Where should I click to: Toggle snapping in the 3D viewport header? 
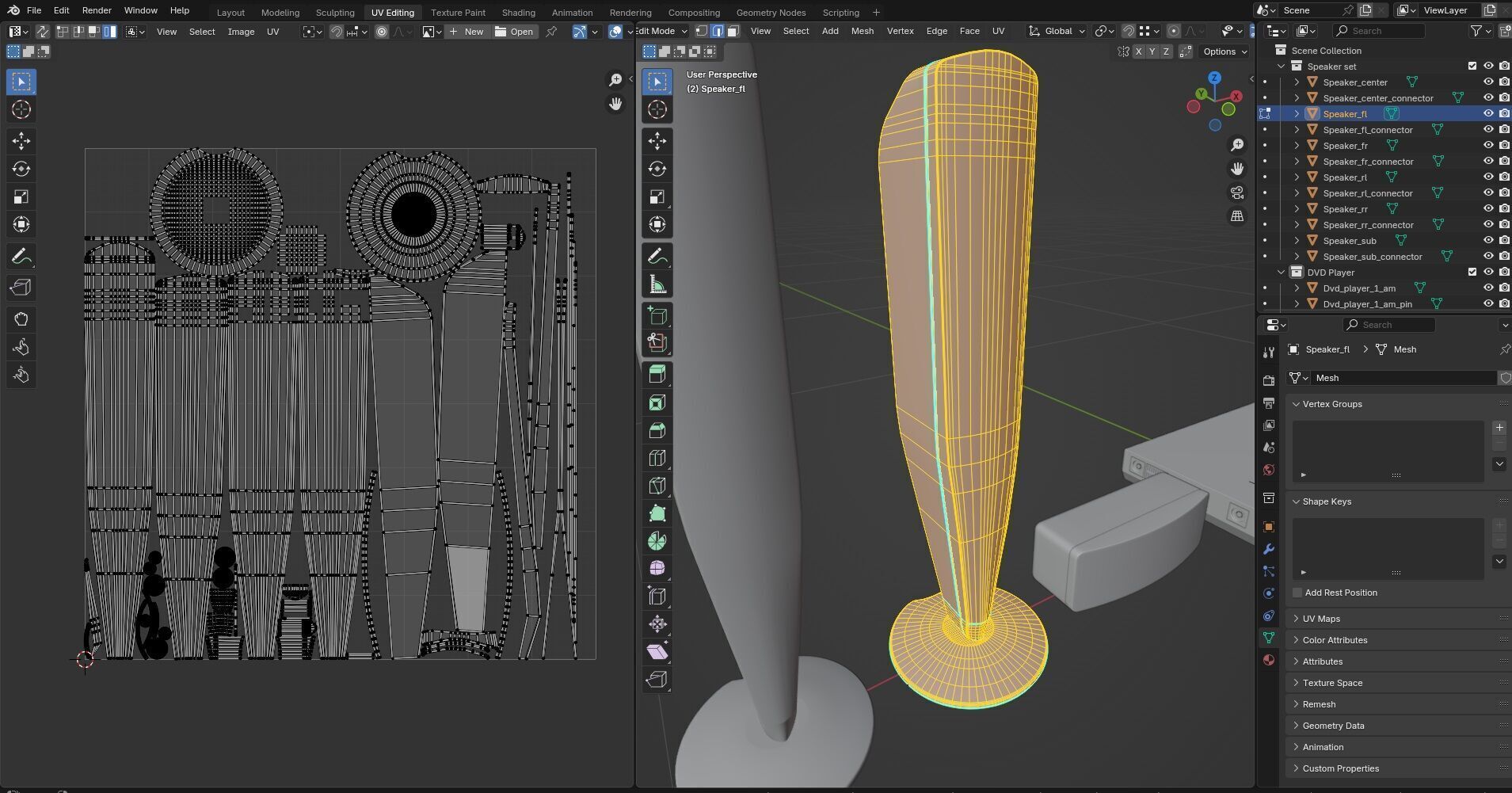pos(1128,31)
